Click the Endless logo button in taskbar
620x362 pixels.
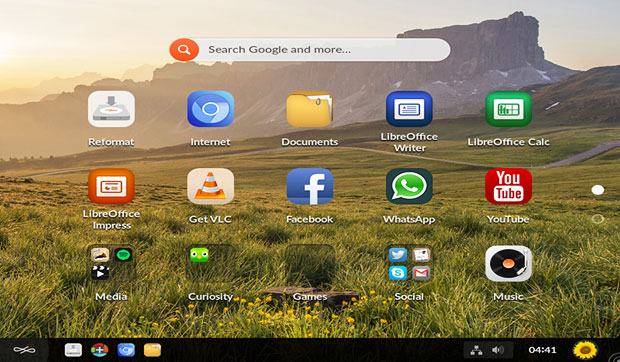coord(24,350)
